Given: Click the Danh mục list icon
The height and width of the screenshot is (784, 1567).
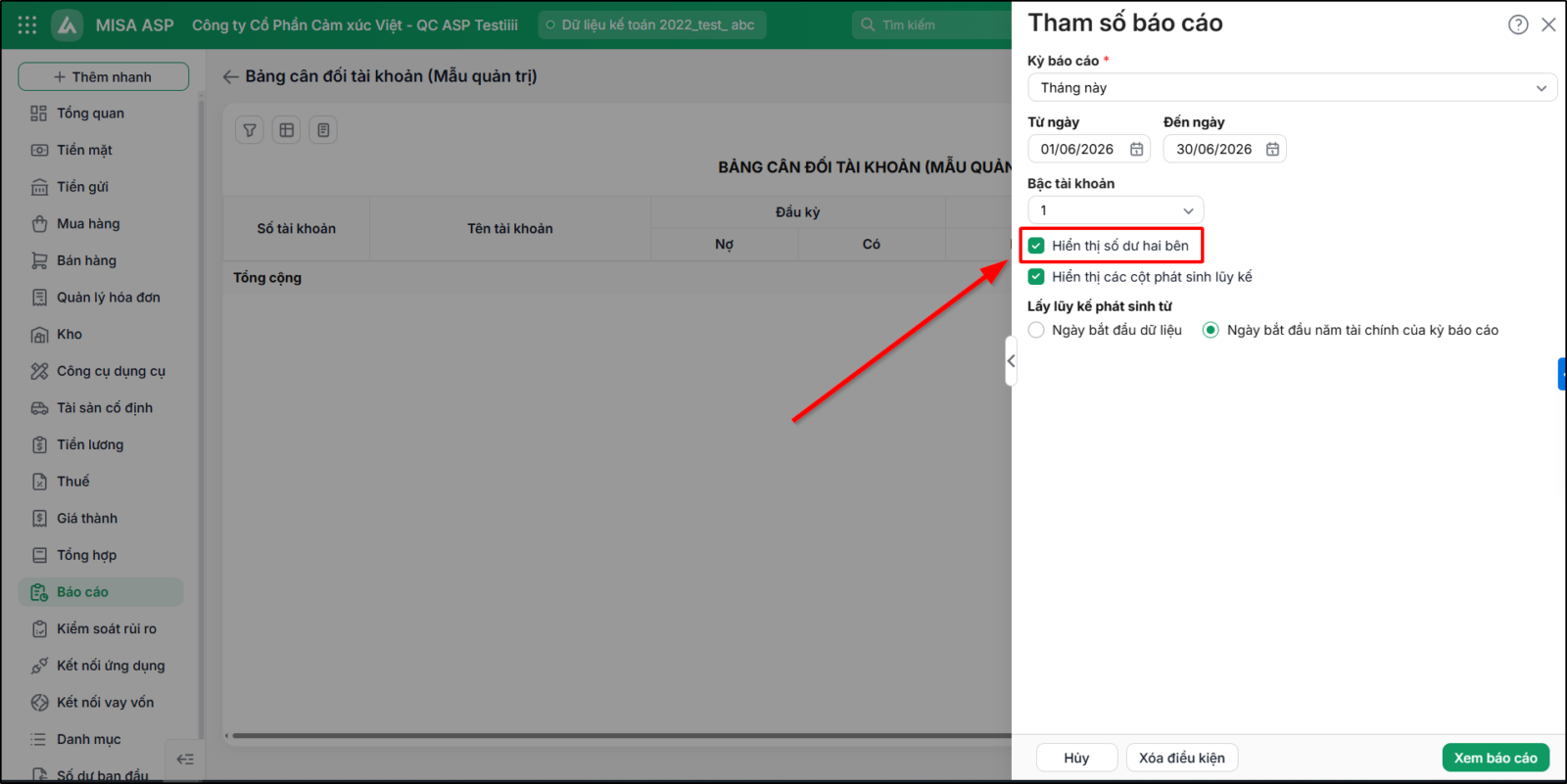Looking at the screenshot, I should (39, 740).
